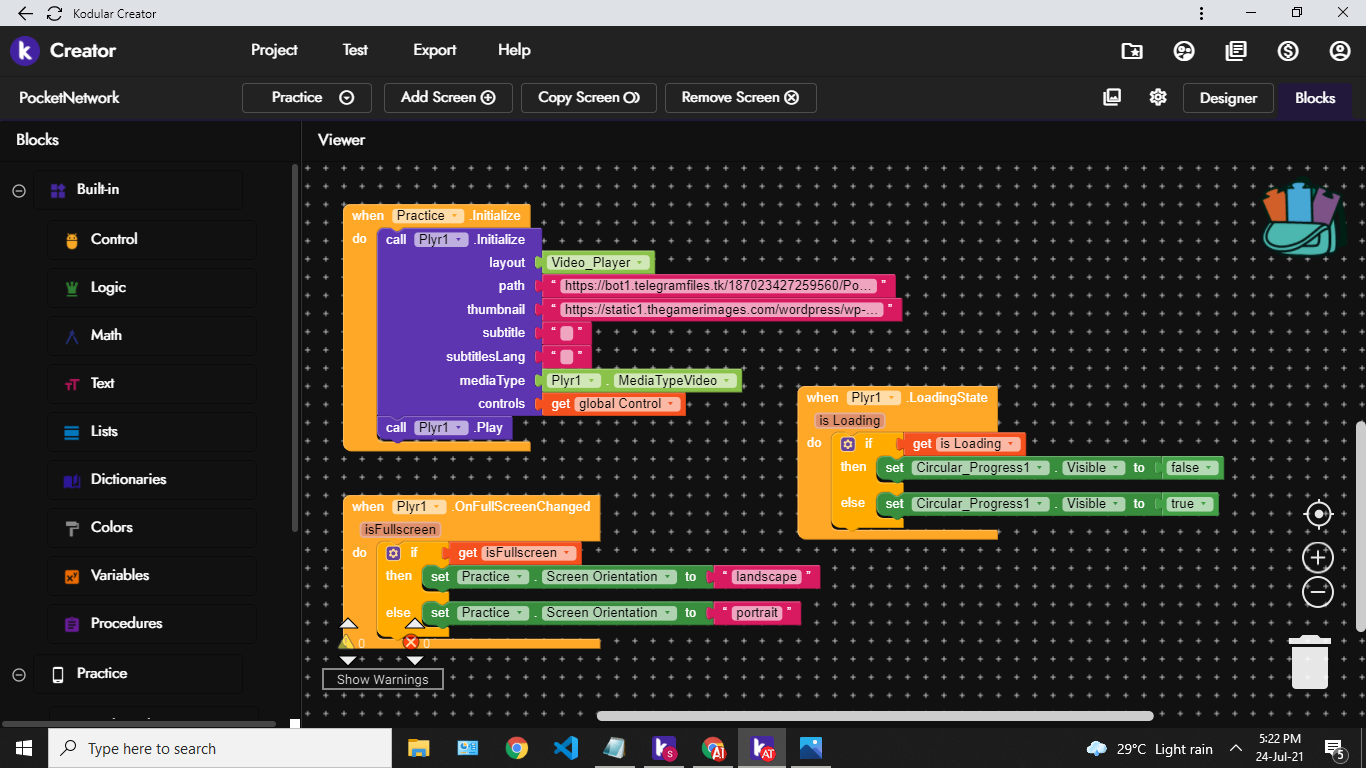Click the Show Warnings button
The width and height of the screenshot is (1366, 768).
pos(382,680)
